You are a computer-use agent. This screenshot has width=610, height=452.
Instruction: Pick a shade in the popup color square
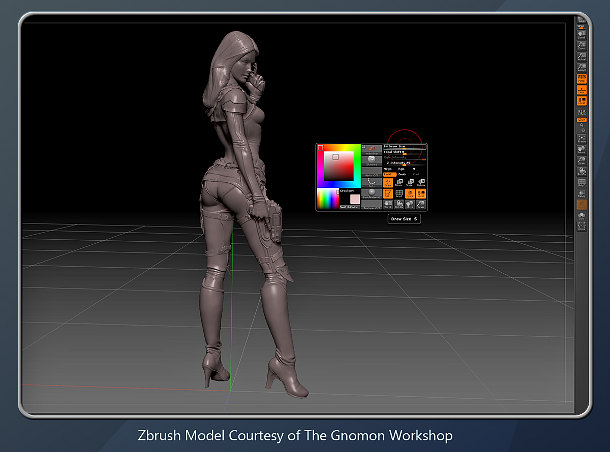[x=339, y=166]
